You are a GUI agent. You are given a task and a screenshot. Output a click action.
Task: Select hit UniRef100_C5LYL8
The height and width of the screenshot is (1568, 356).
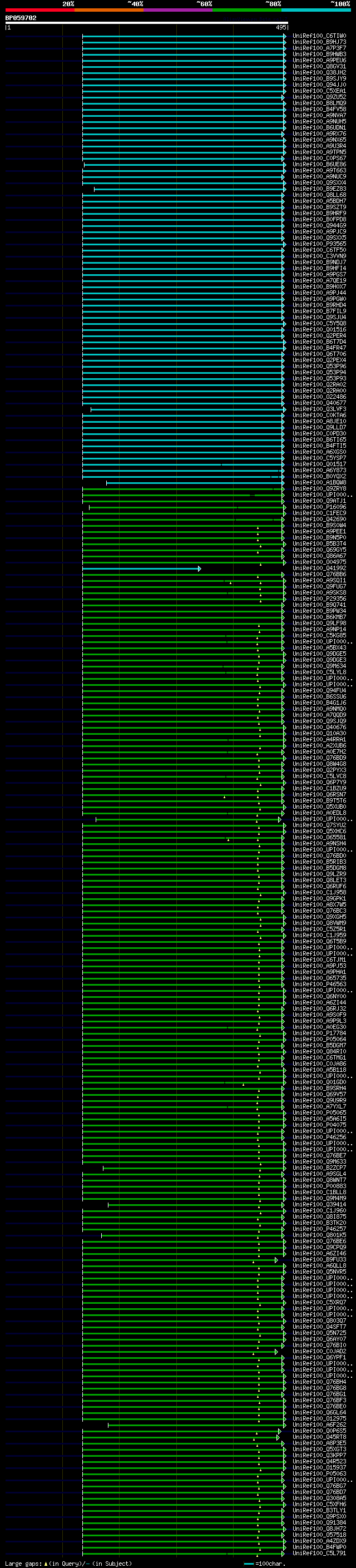click(319, 672)
